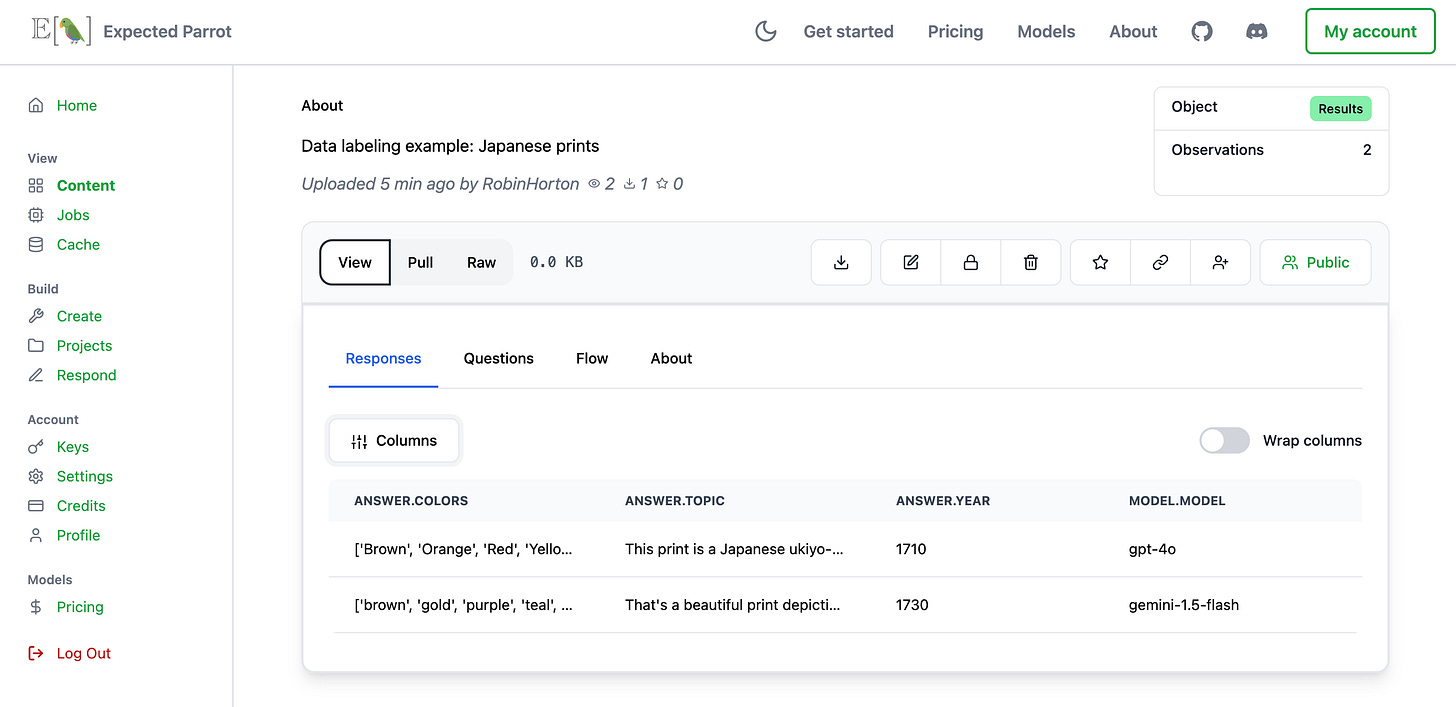Viewport: 1456px width, 707px height.
Task: Click the My account button
Action: tap(1370, 31)
